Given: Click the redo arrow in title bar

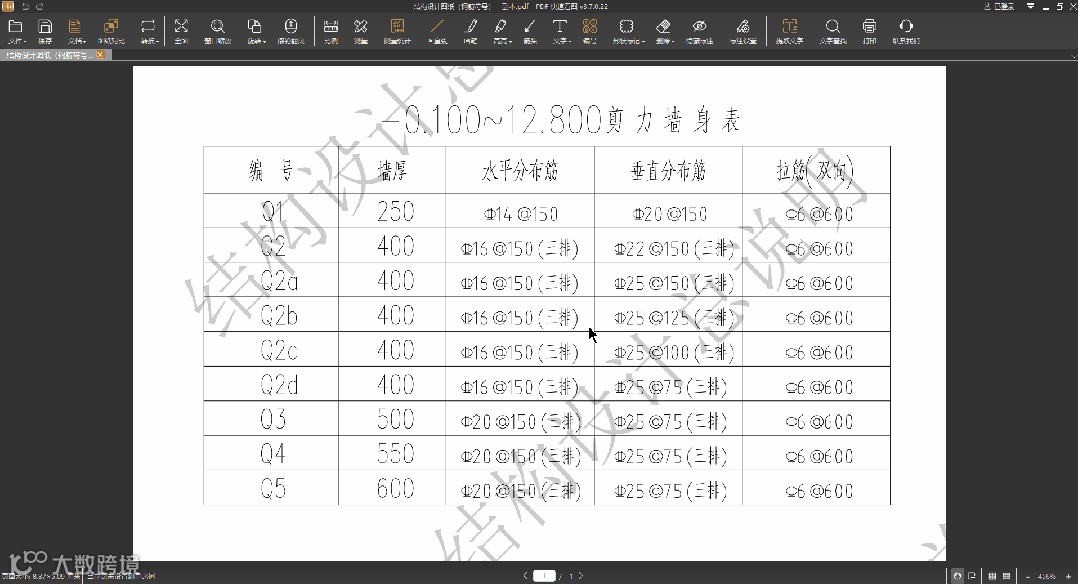Looking at the screenshot, I should pos(39,6).
